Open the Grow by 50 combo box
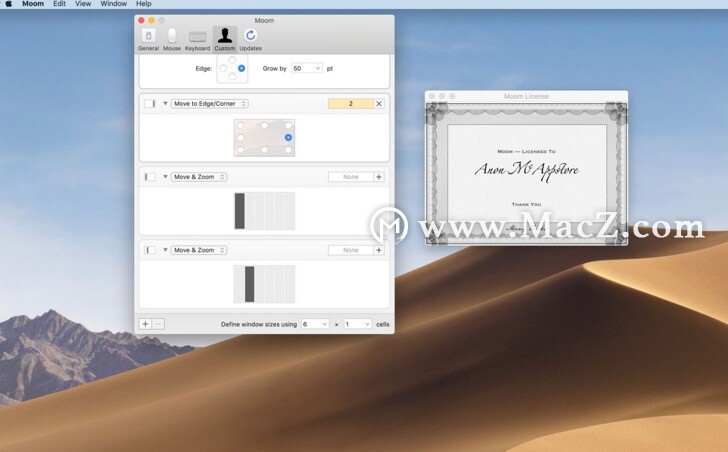The width and height of the screenshot is (728, 452). [306, 68]
